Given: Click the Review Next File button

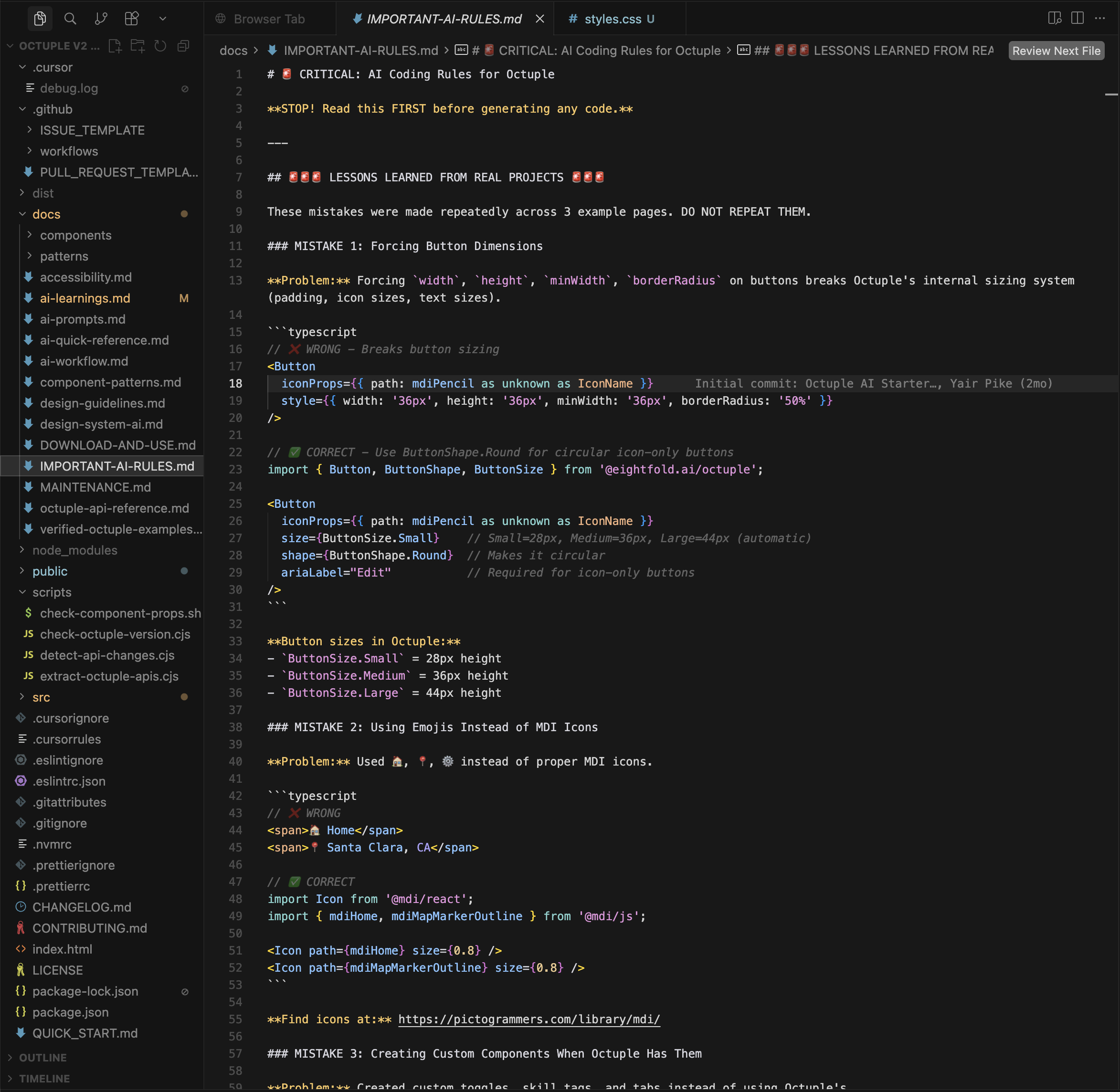Looking at the screenshot, I should tap(1056, 51).
